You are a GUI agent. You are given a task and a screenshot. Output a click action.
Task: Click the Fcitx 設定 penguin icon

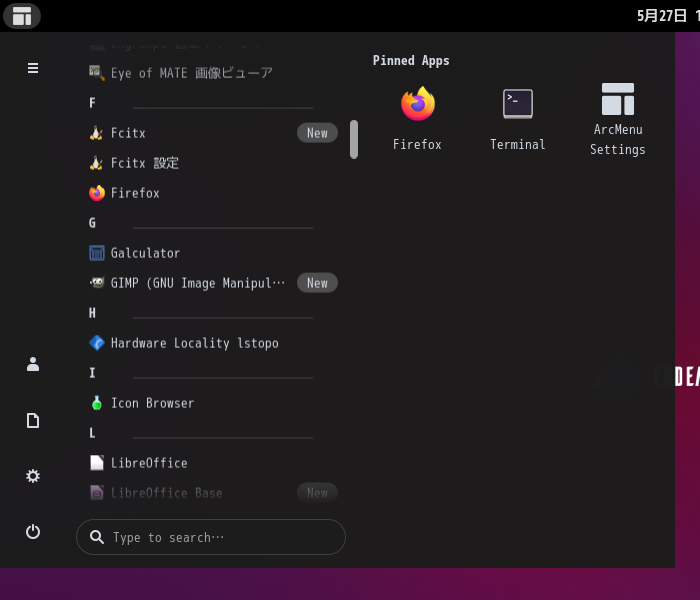(x=96, y=162)
